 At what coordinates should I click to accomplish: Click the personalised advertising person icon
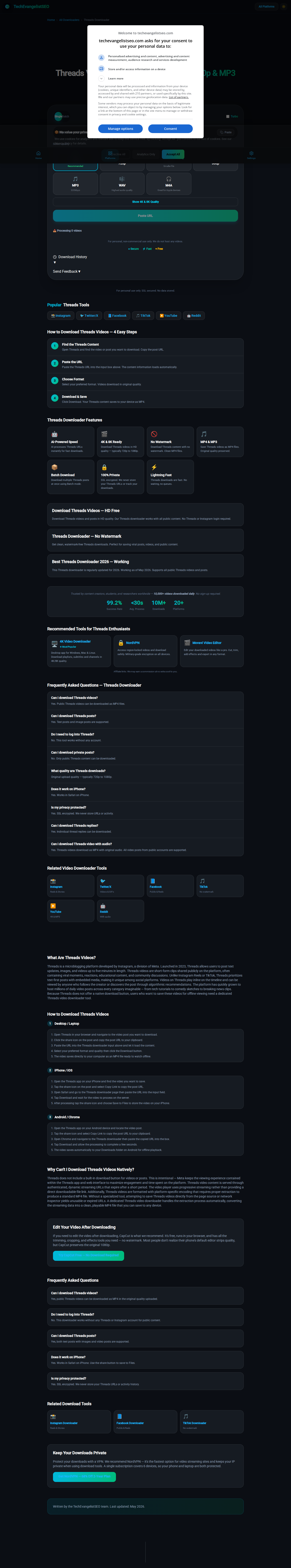pyautogui.click(x=101, y=58)
